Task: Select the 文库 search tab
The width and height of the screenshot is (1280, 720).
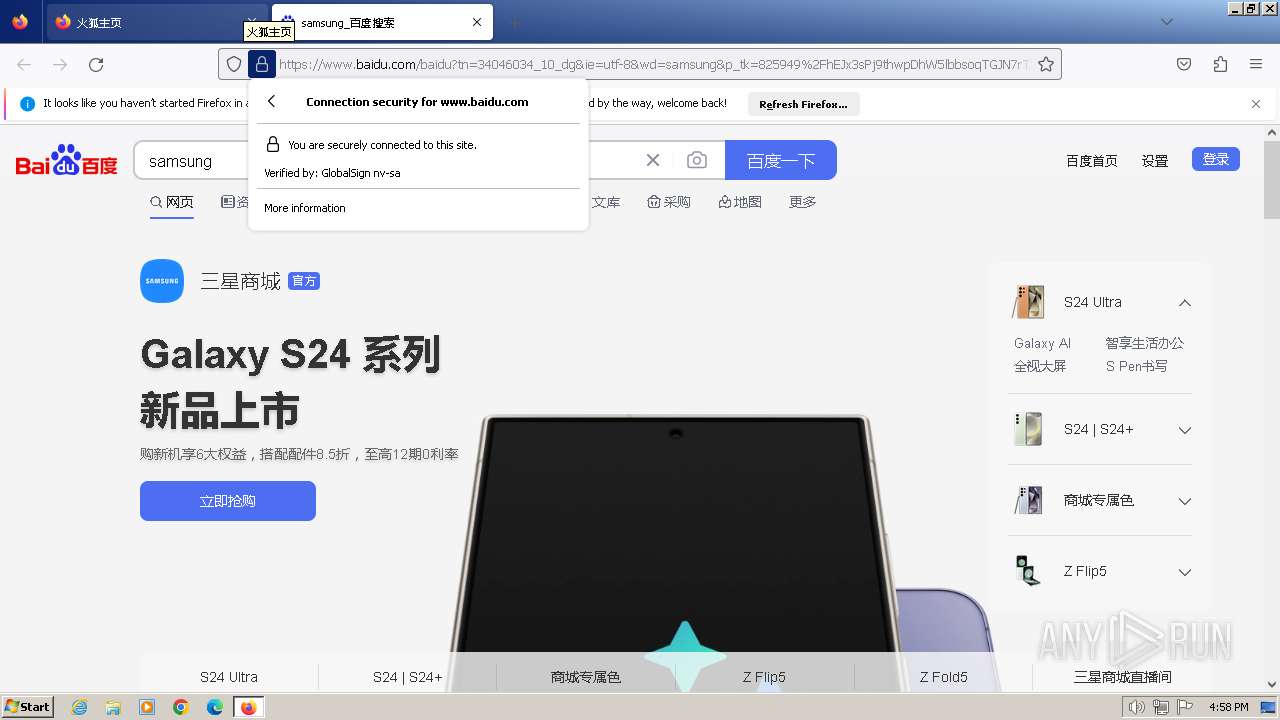Action: coord(606,202)
